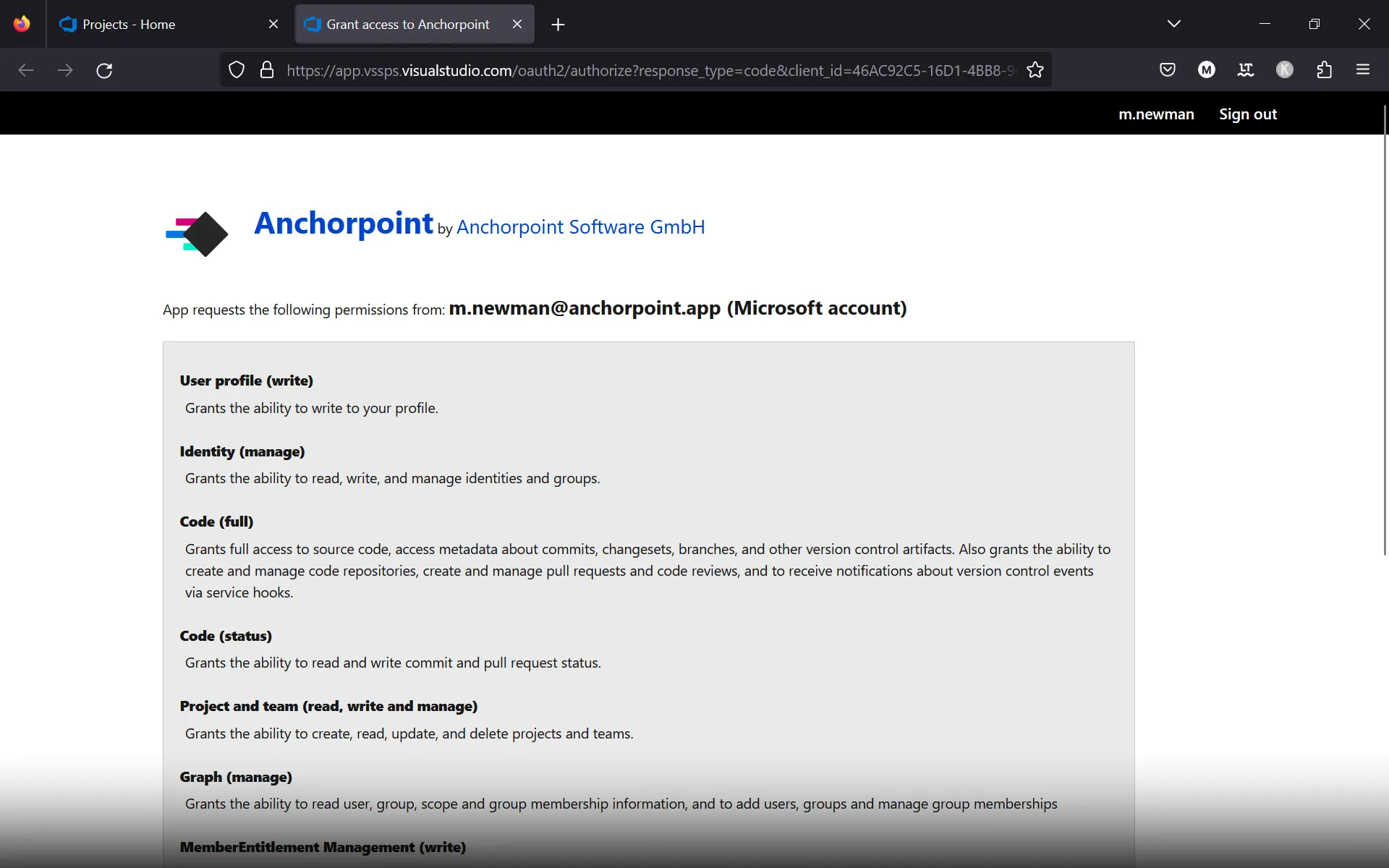Image resolution: width=1389 pixels, height=868 pixels.
Task: Click the Microsoft account container icon
Action: tap(1207, 69)
